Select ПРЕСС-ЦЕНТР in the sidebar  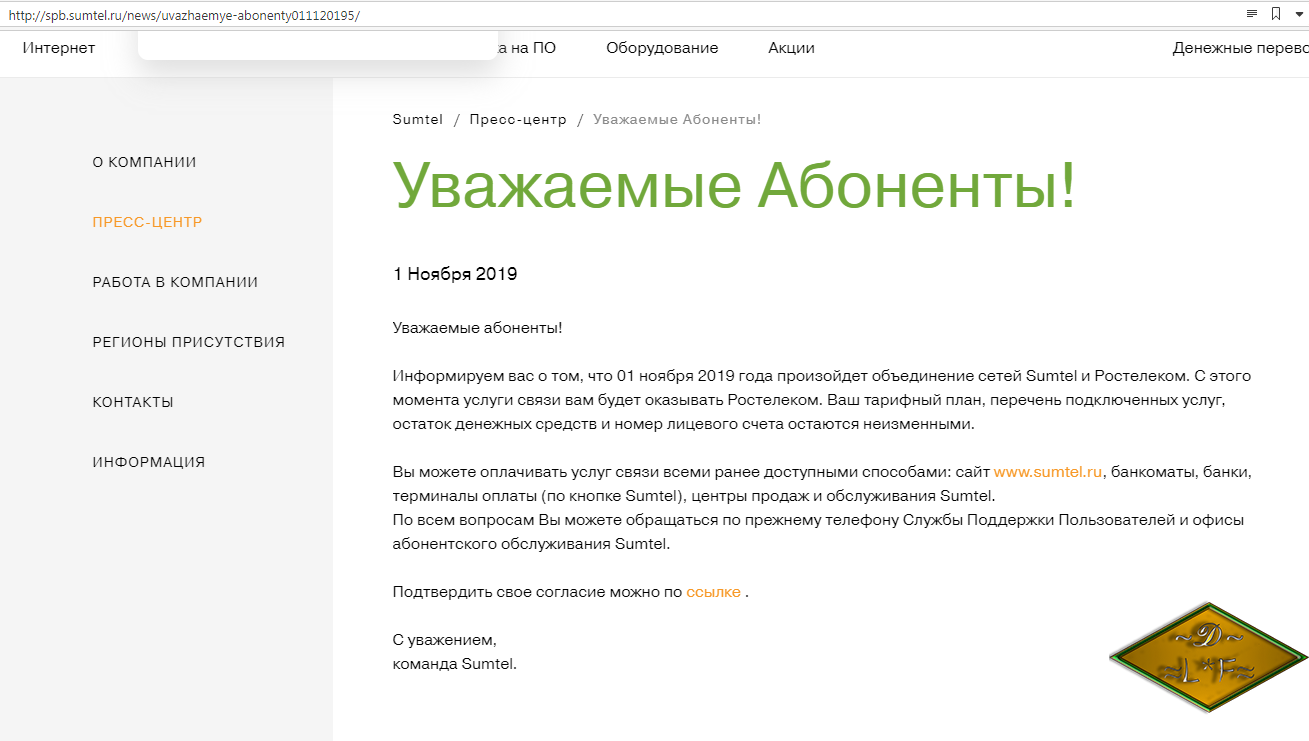148,222
